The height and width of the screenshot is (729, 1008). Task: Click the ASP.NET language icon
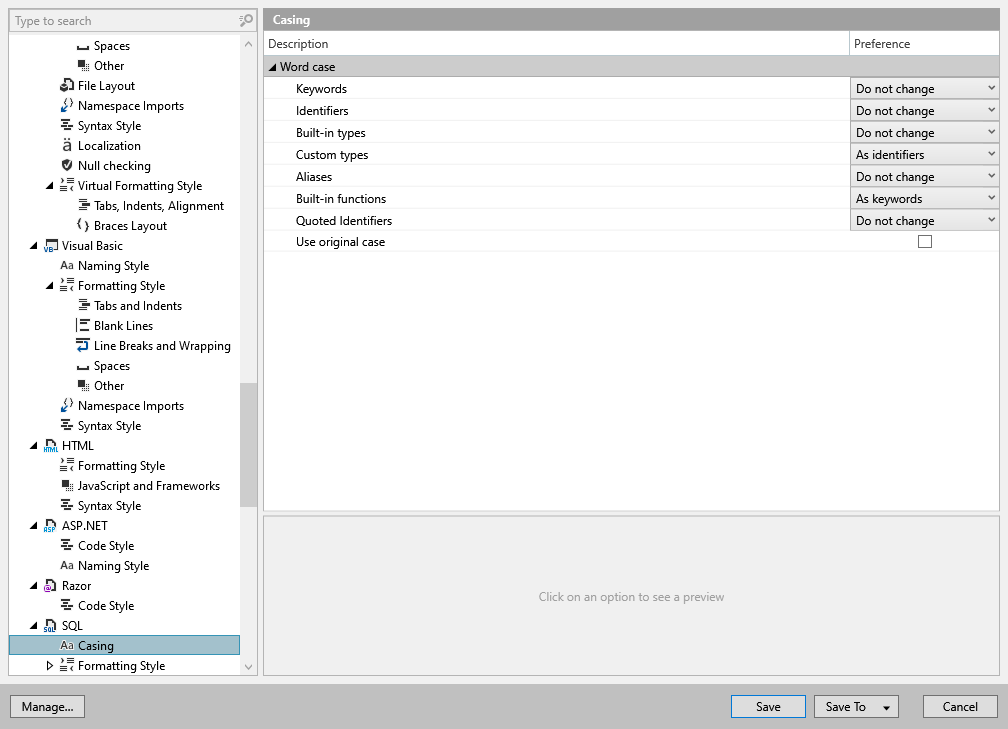pos(50,525)
